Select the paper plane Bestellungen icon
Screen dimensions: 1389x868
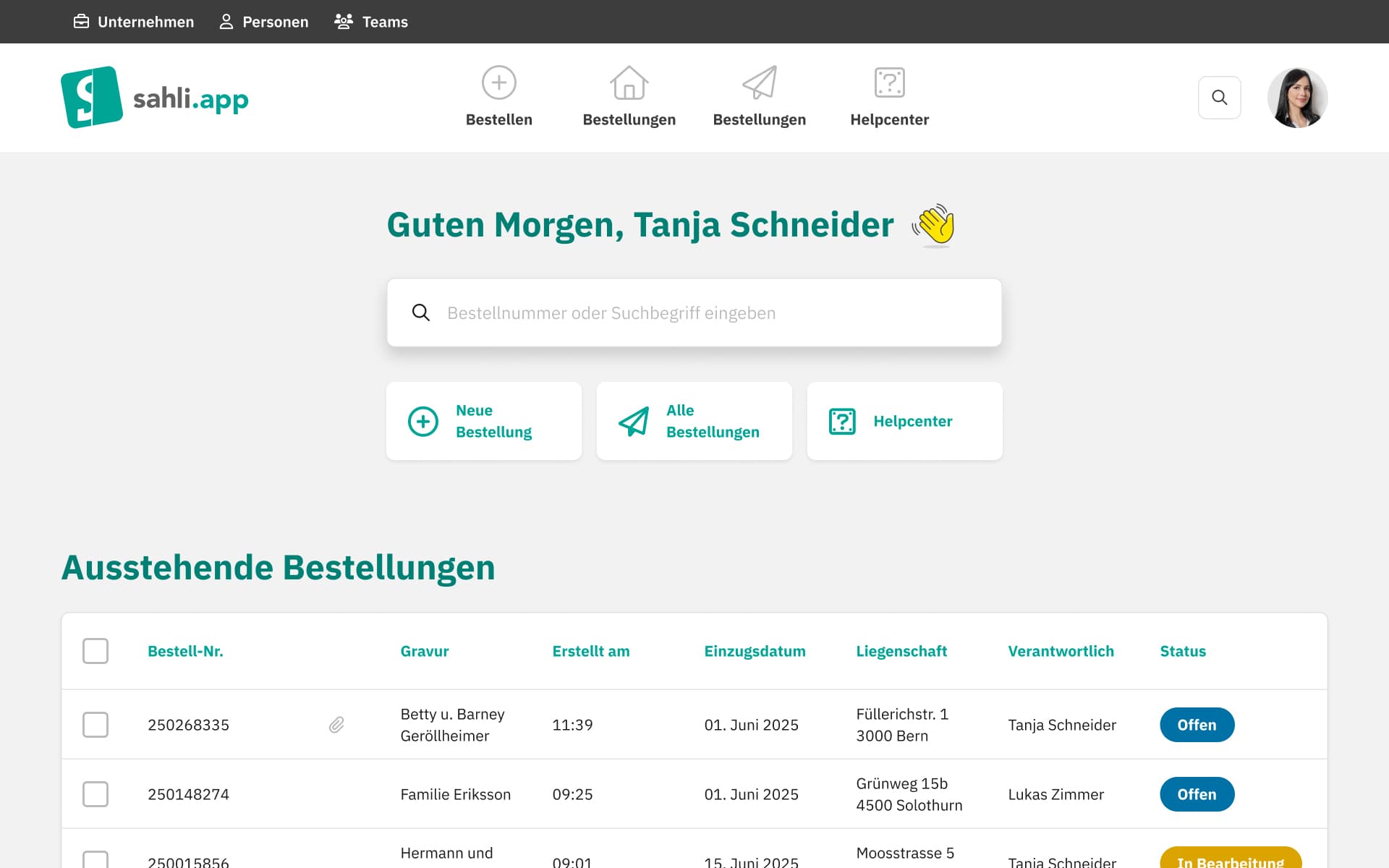coord(760,82)
